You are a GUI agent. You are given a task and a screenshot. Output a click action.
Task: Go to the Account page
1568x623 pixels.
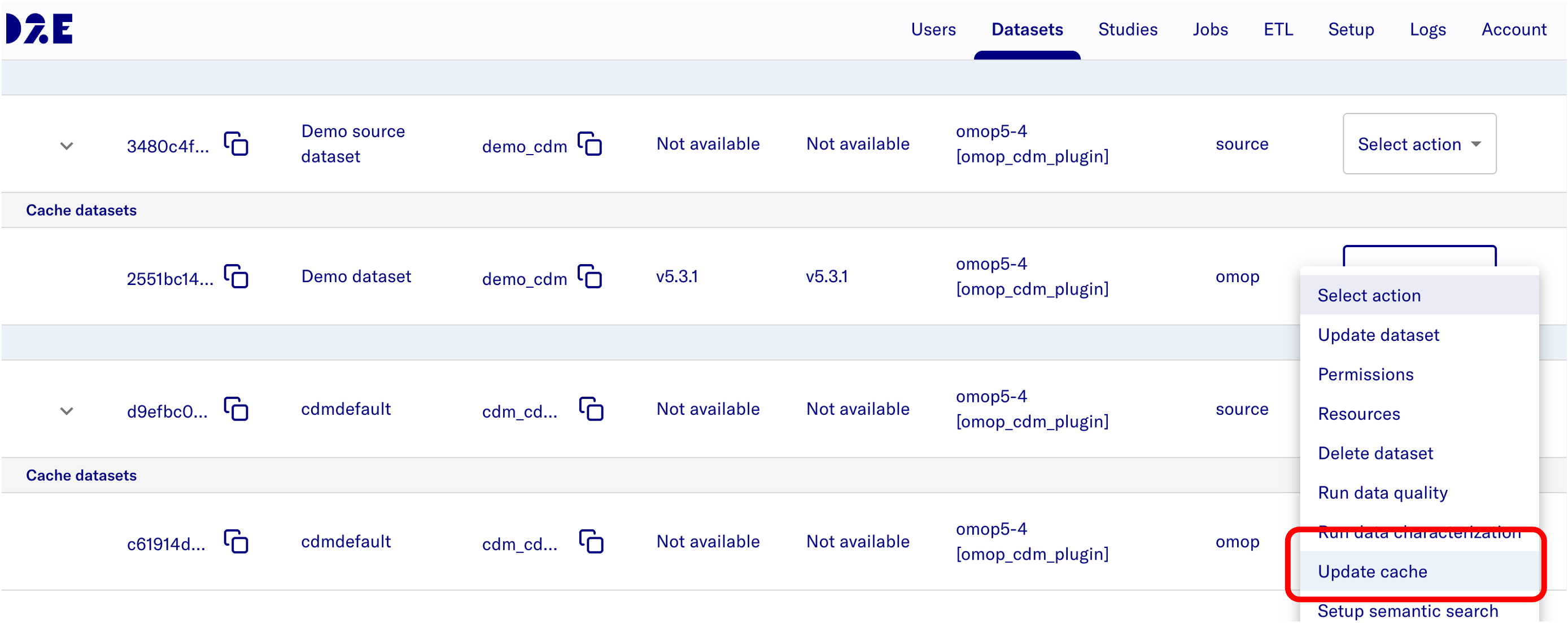[x=1513, y=29]
